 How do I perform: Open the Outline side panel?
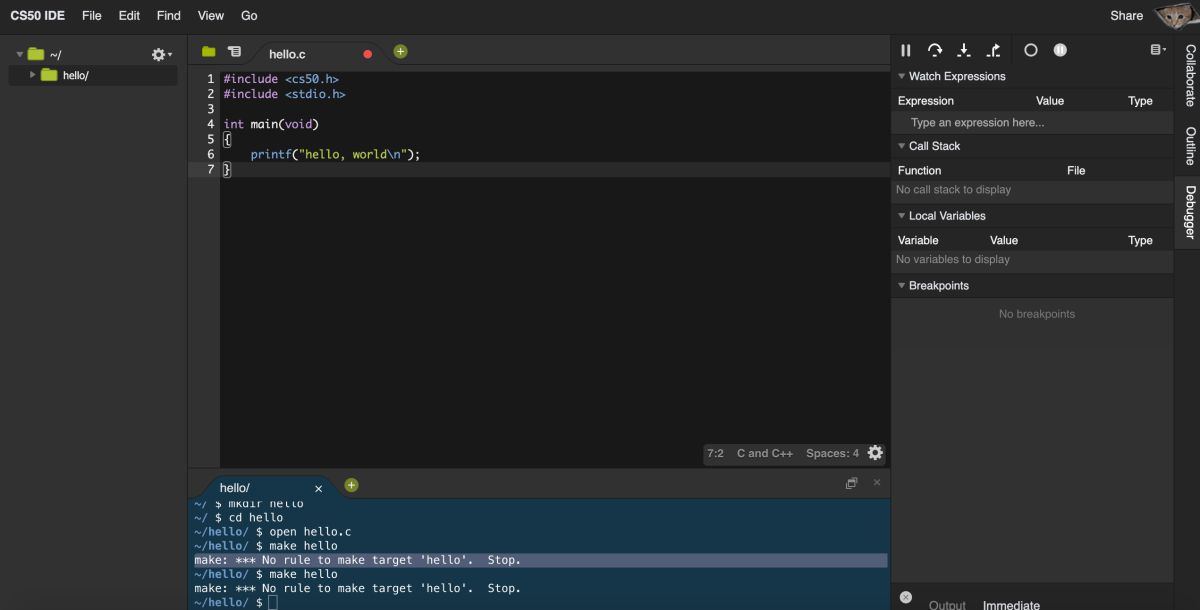(x=1189, y=146)
